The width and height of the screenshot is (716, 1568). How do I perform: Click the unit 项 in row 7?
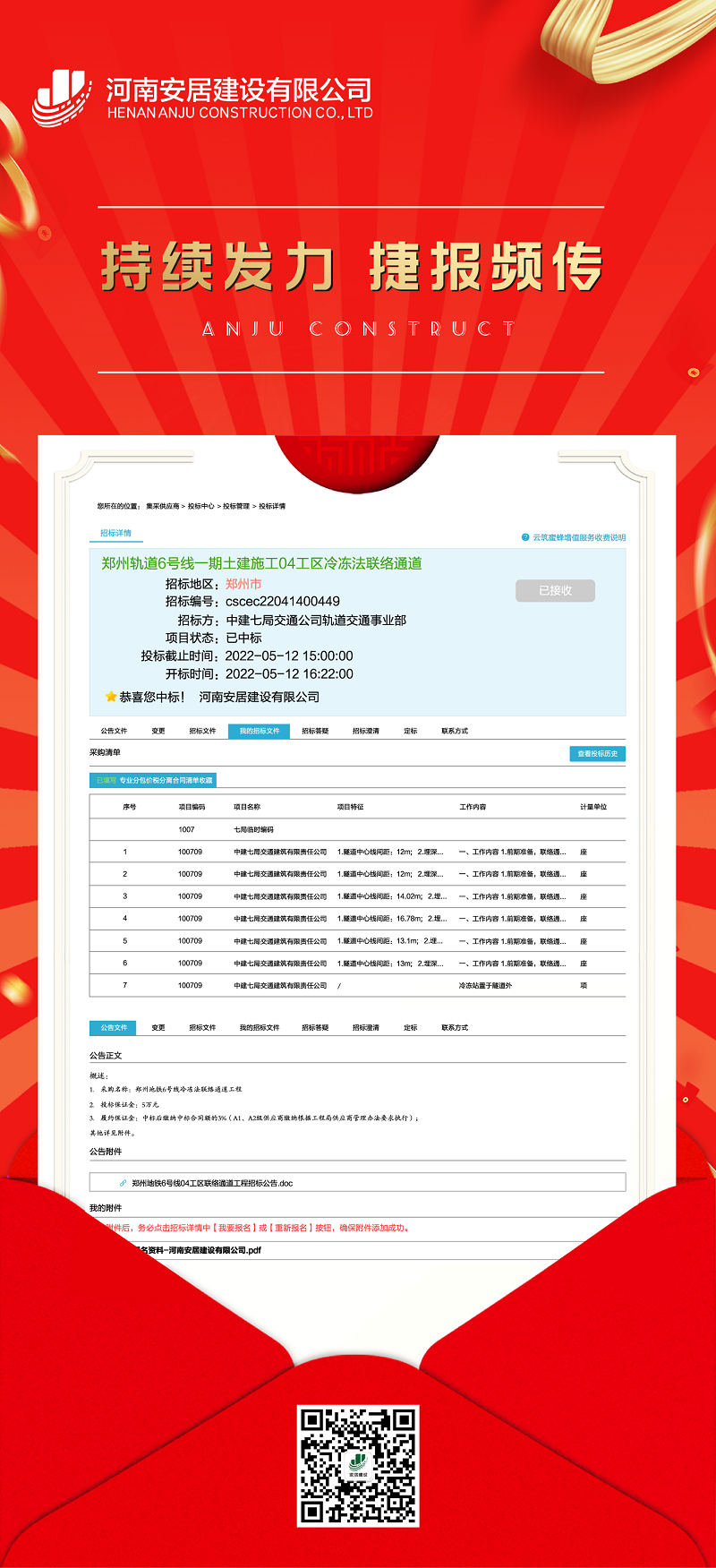point(584,985)
